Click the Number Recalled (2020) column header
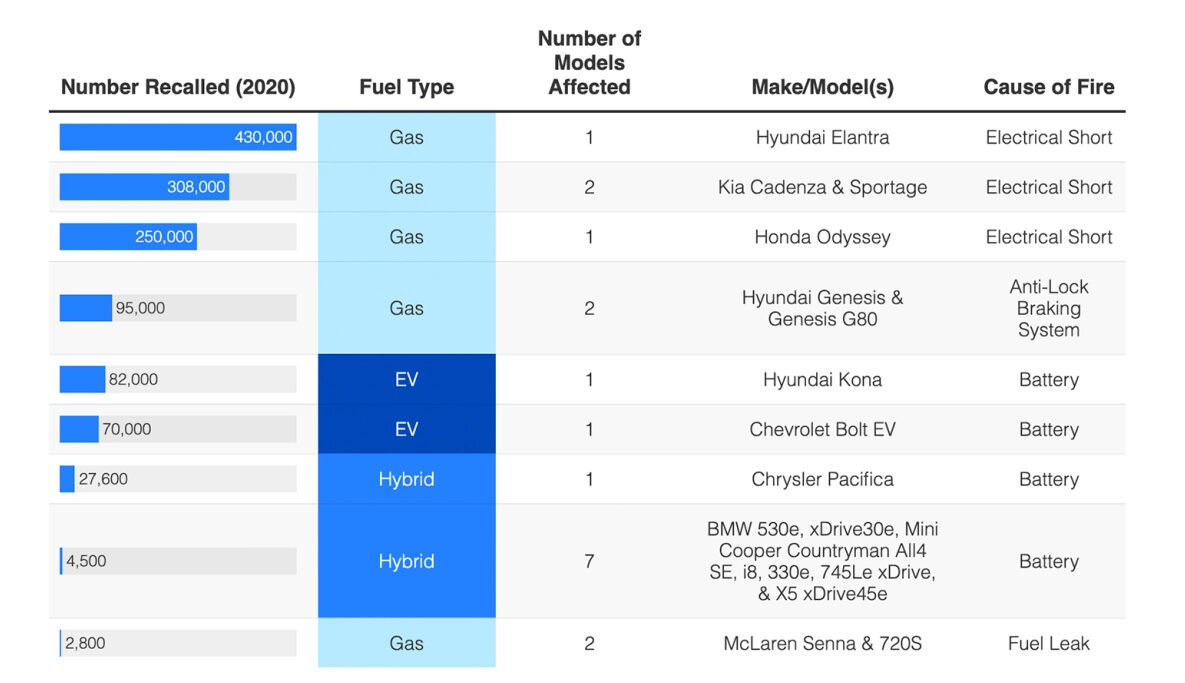1185x683 pixels. [x=178, y=87]
